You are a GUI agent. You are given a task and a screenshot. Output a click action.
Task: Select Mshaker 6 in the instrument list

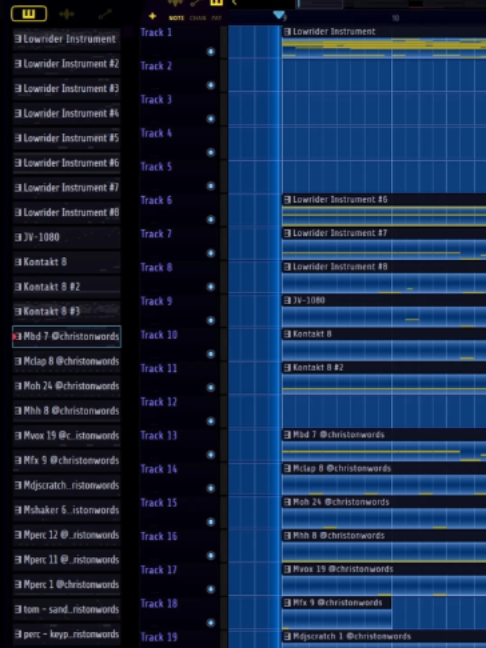point(67,510)
